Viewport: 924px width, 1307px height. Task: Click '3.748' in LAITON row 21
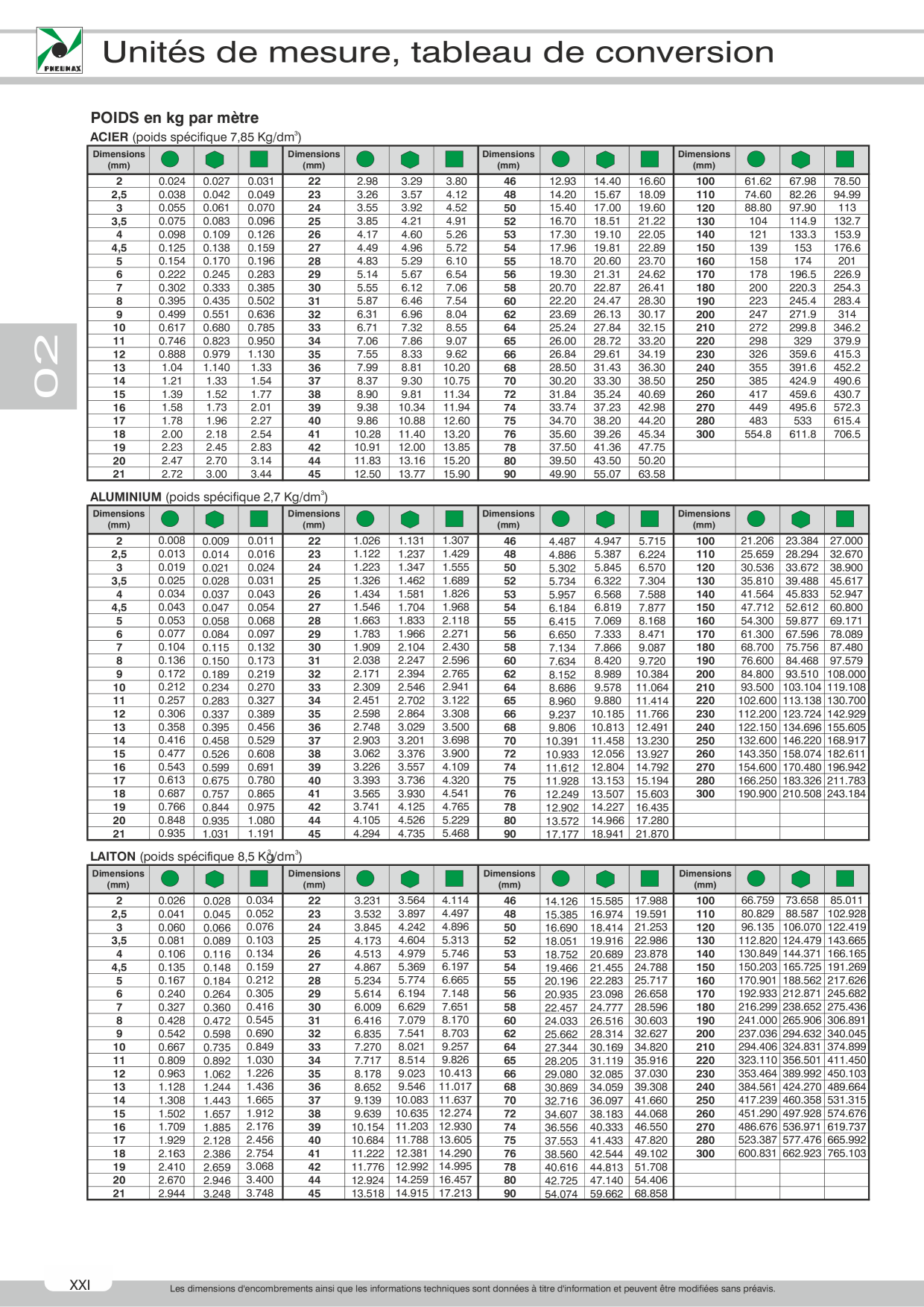260,1193
